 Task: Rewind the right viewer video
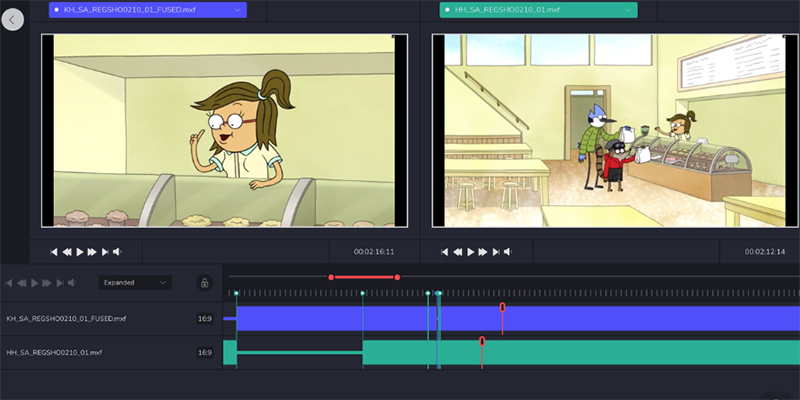pyautogui.click(x=458, y=252)
